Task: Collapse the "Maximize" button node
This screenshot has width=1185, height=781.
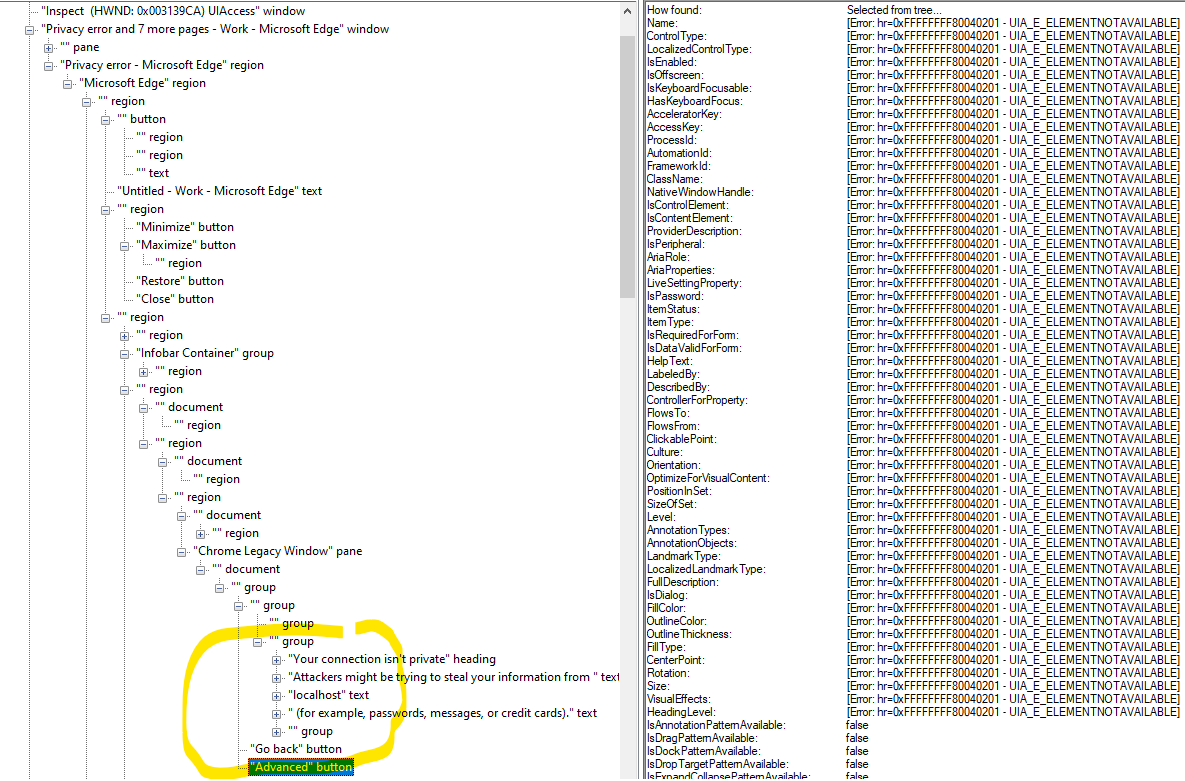Action: pyautogui.click(x=124, y=246)
